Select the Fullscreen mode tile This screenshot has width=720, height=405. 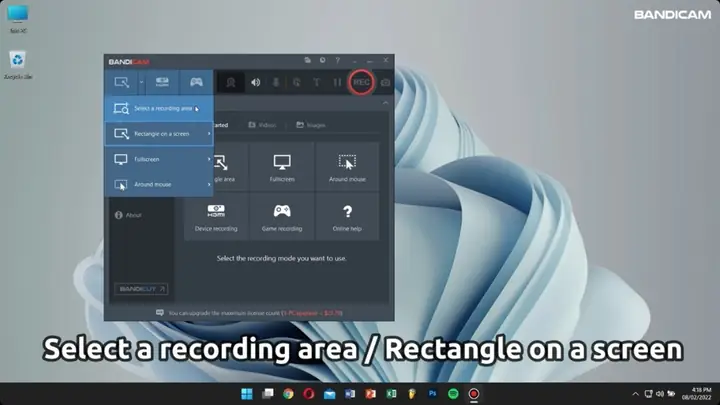282,167
